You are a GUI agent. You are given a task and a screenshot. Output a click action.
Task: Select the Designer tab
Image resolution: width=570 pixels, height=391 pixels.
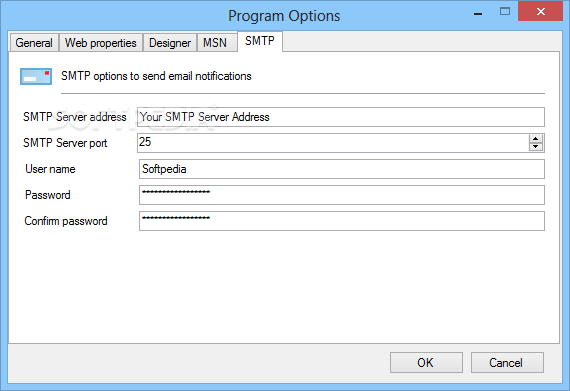coord(170,43)
